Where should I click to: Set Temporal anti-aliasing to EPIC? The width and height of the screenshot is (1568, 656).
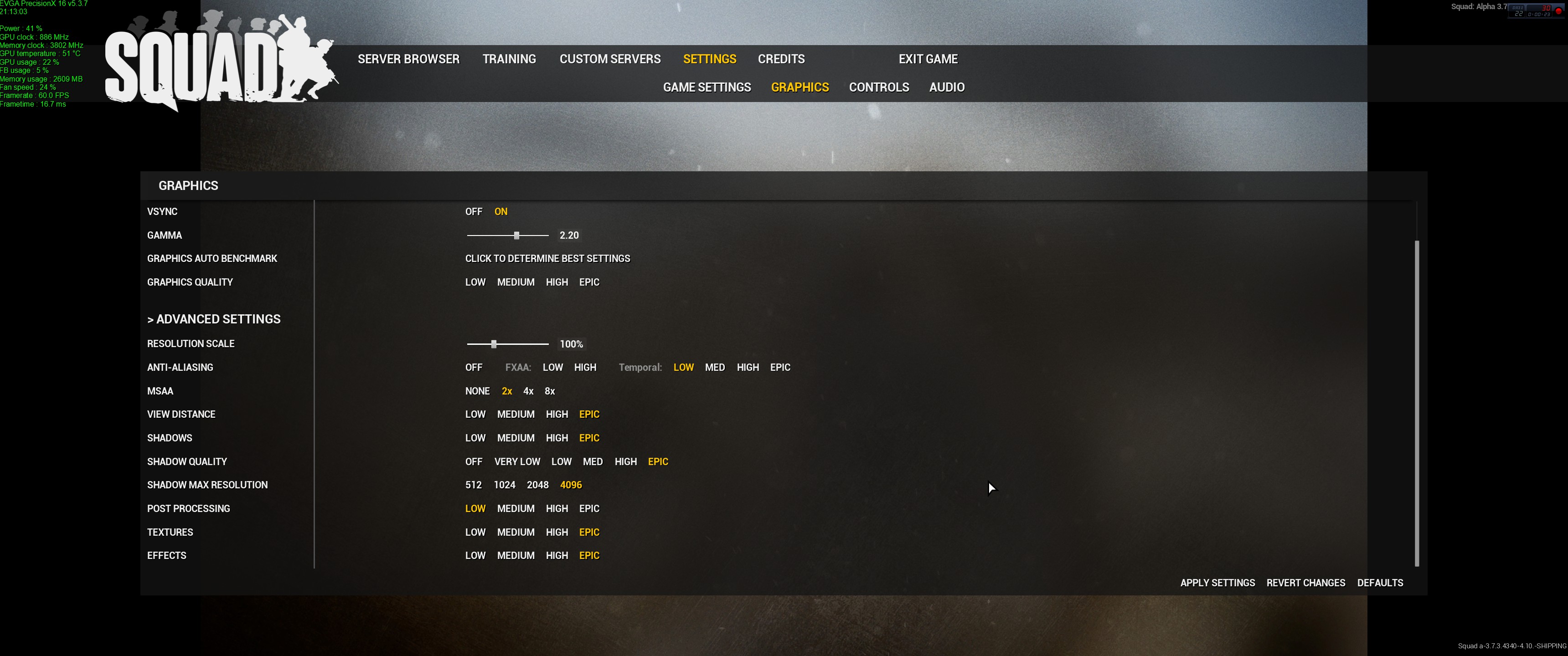pos(780,367)
